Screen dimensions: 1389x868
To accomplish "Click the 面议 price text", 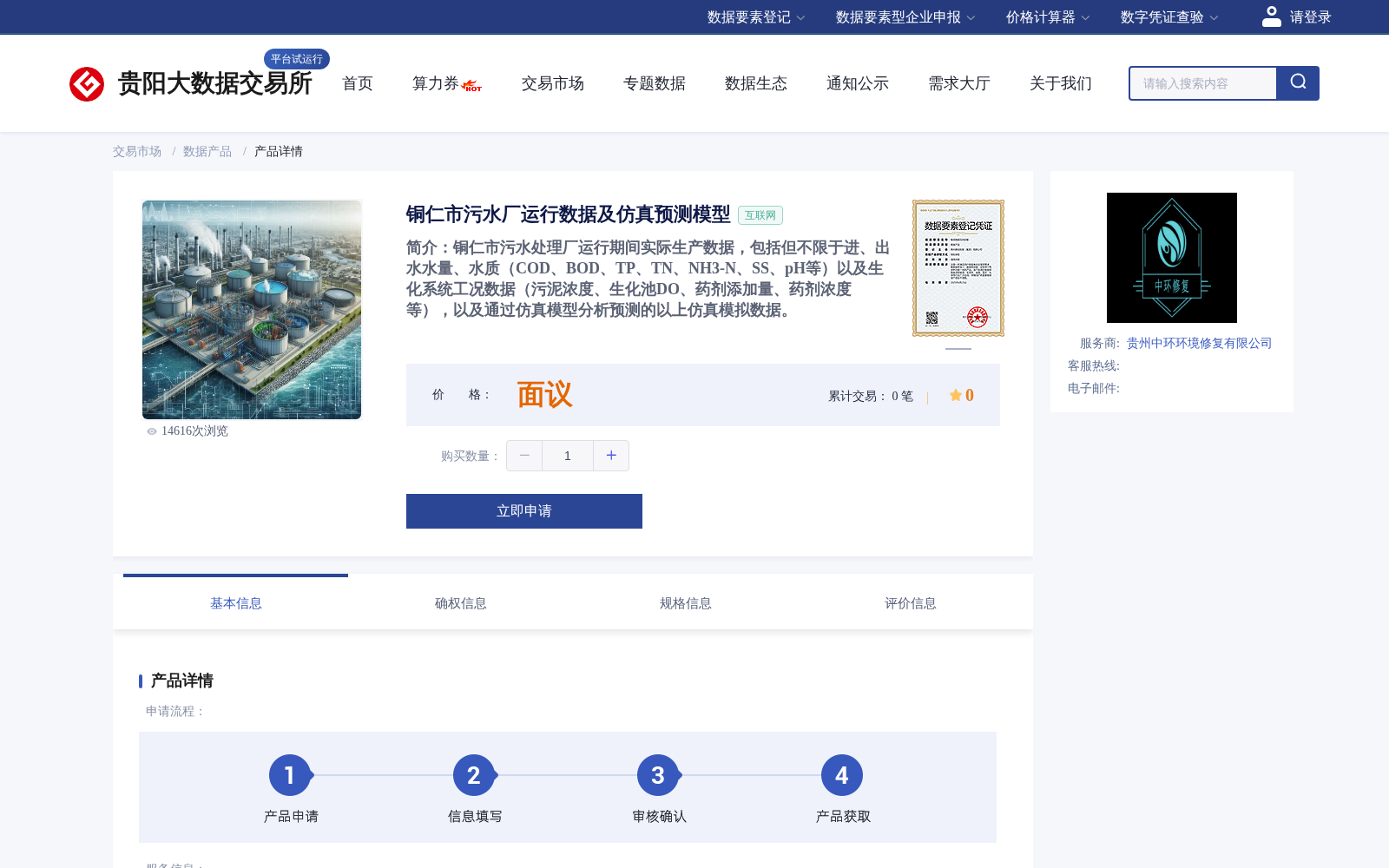I will click(x=545, y=395).
